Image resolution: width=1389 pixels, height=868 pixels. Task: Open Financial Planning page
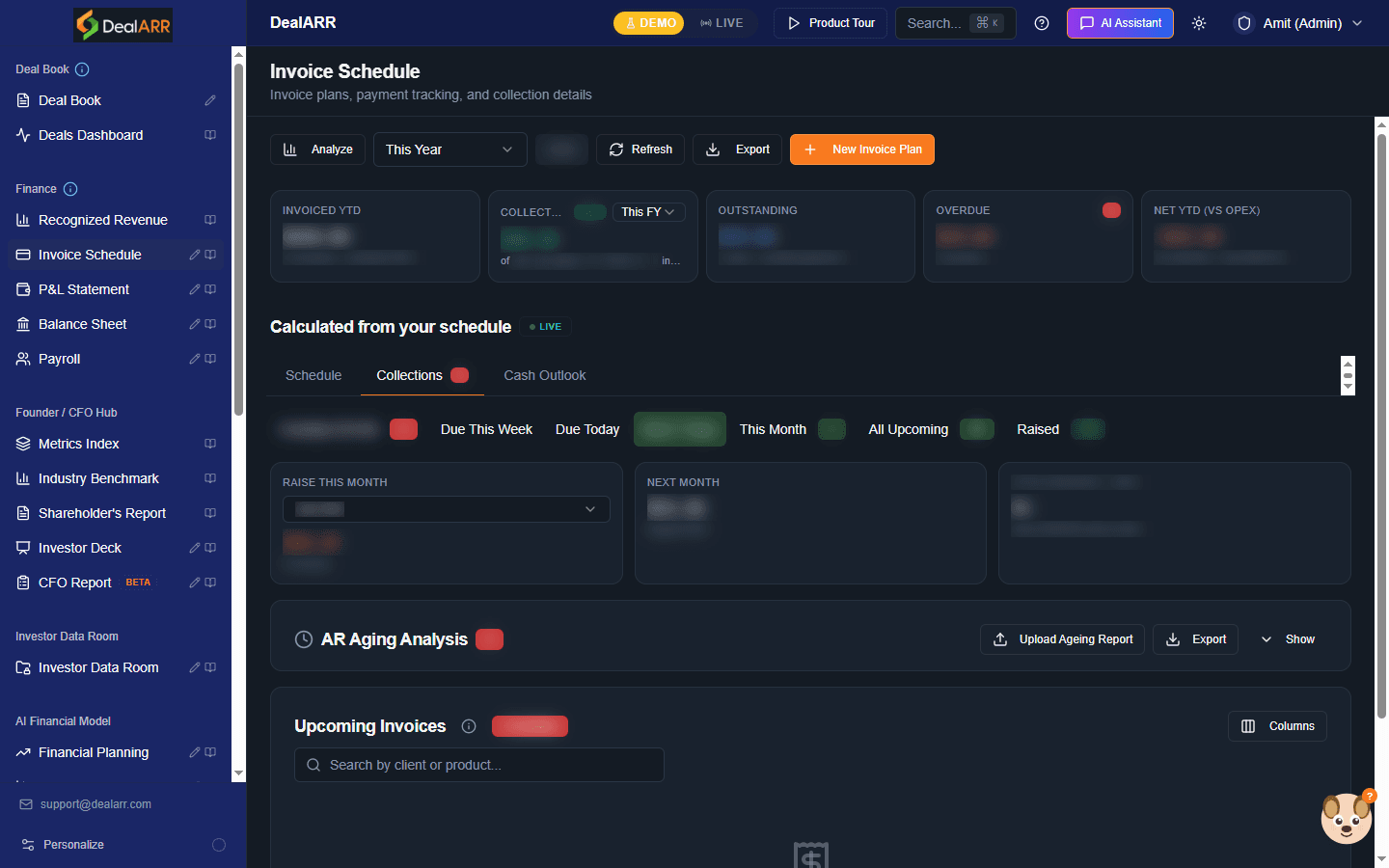[x=94, y=752]
